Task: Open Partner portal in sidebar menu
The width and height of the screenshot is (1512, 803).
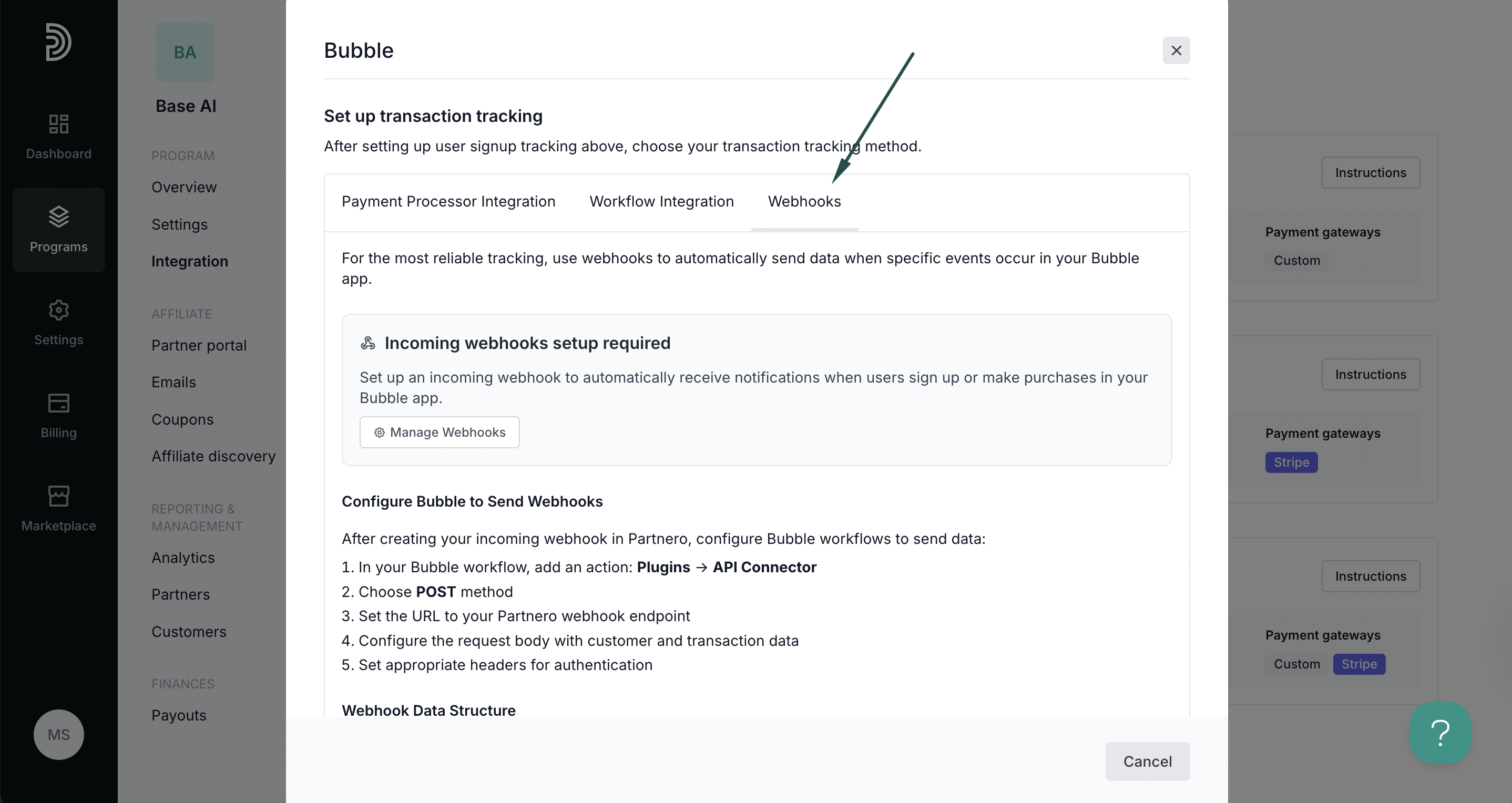Action: [x=199, y=345]
